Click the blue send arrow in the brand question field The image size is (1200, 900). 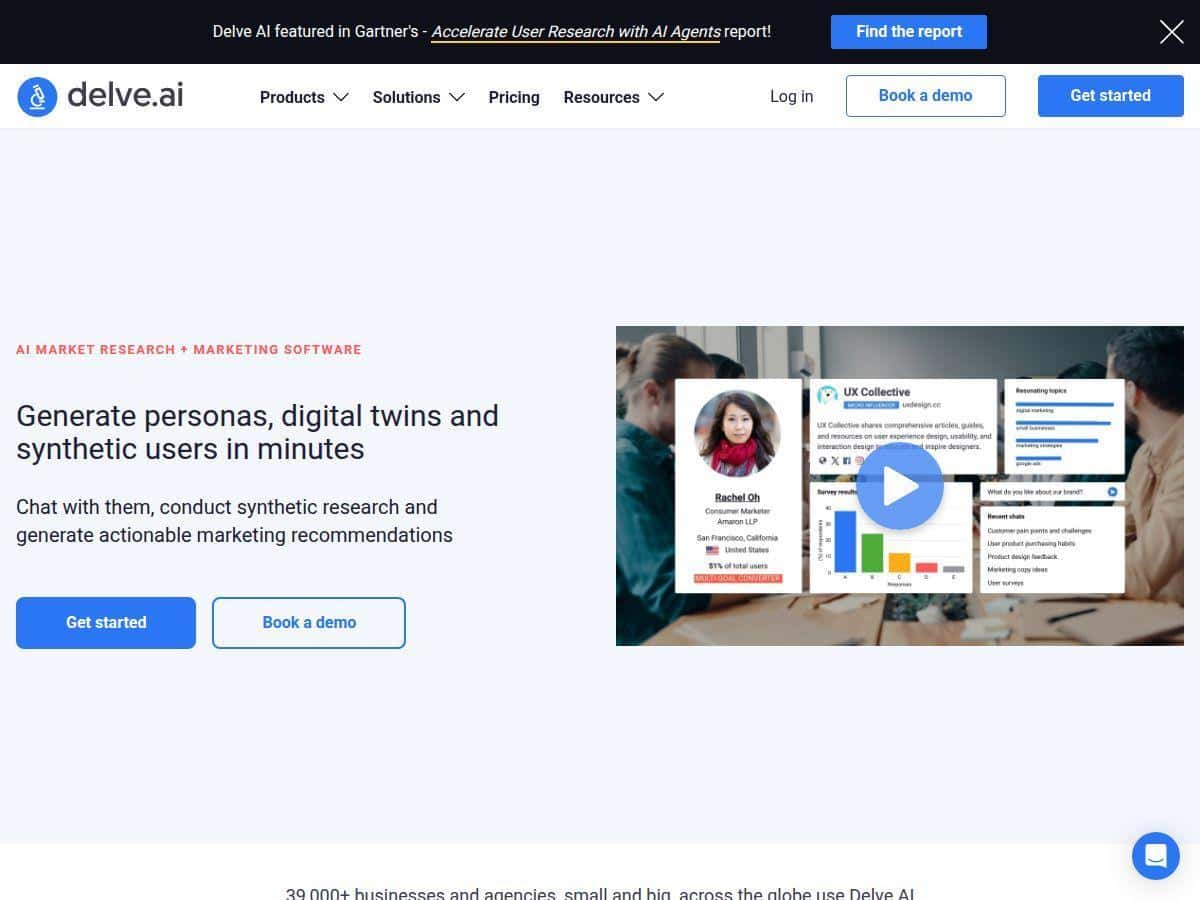point(1111,491)
